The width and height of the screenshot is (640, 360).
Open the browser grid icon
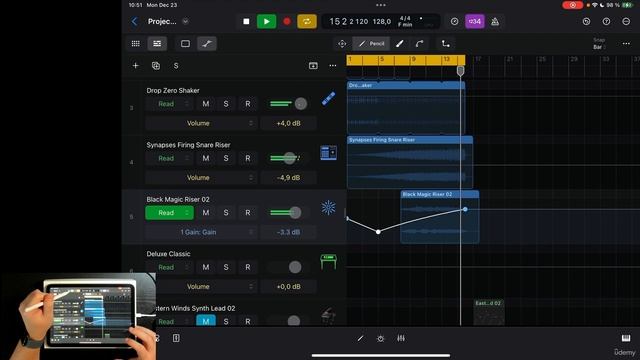(136, 44)
